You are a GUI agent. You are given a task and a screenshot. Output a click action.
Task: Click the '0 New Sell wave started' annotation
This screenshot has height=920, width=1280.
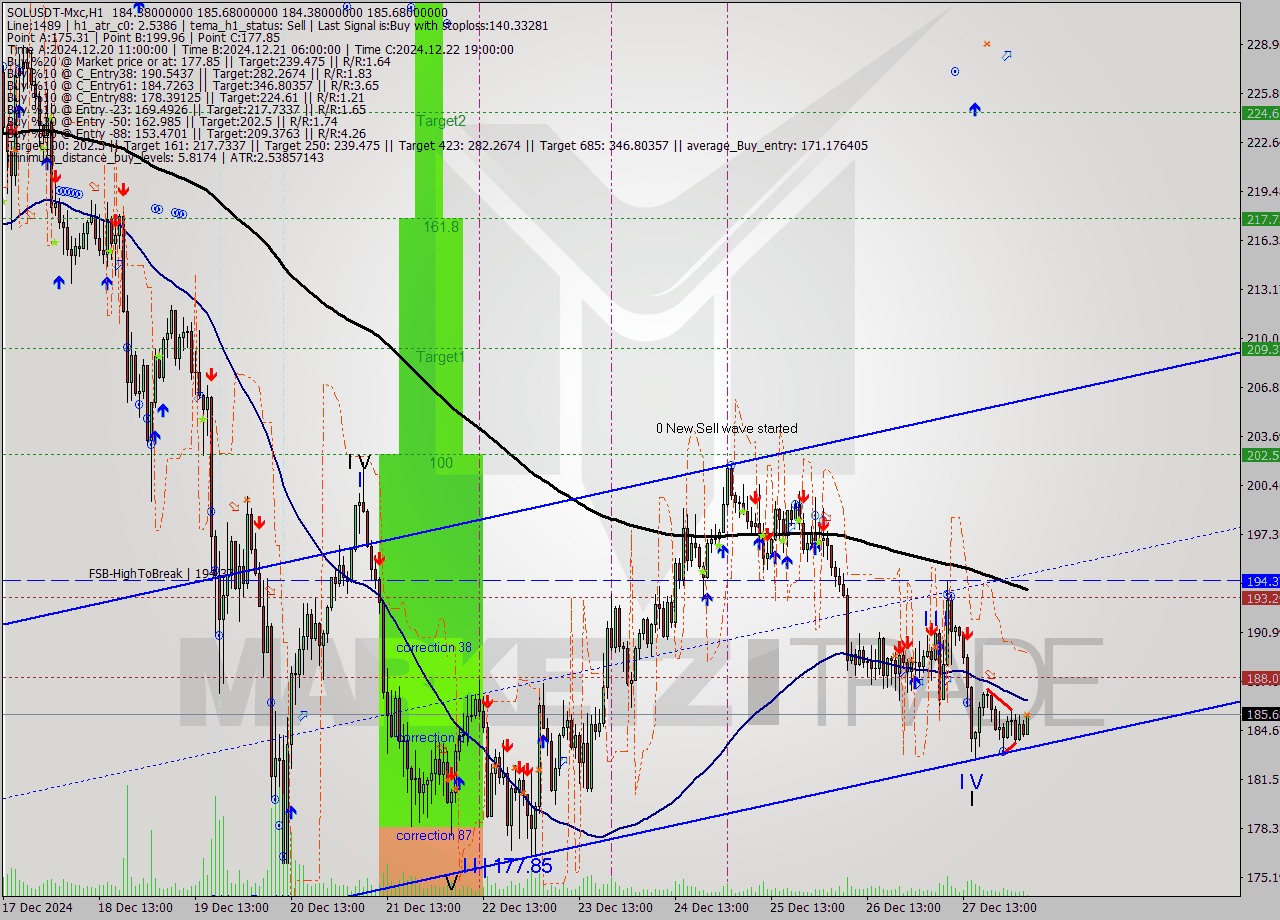click(x=727, y=428)
